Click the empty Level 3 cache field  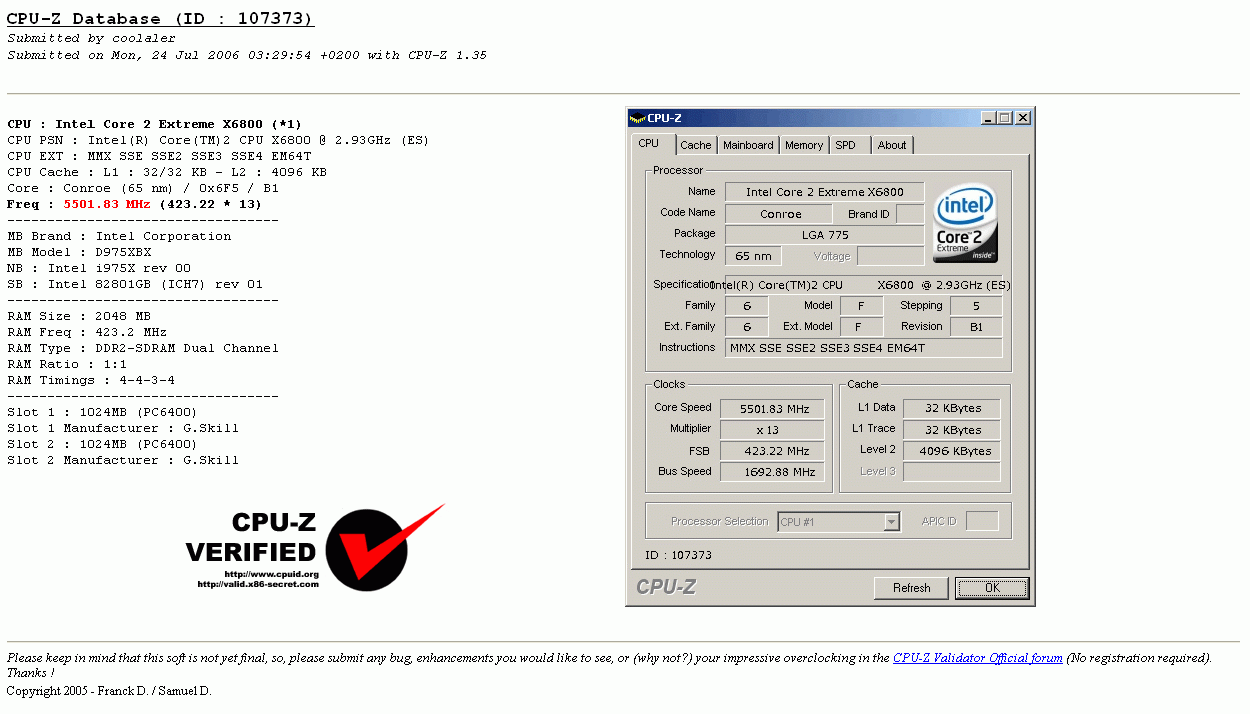(x=952, y=472)
